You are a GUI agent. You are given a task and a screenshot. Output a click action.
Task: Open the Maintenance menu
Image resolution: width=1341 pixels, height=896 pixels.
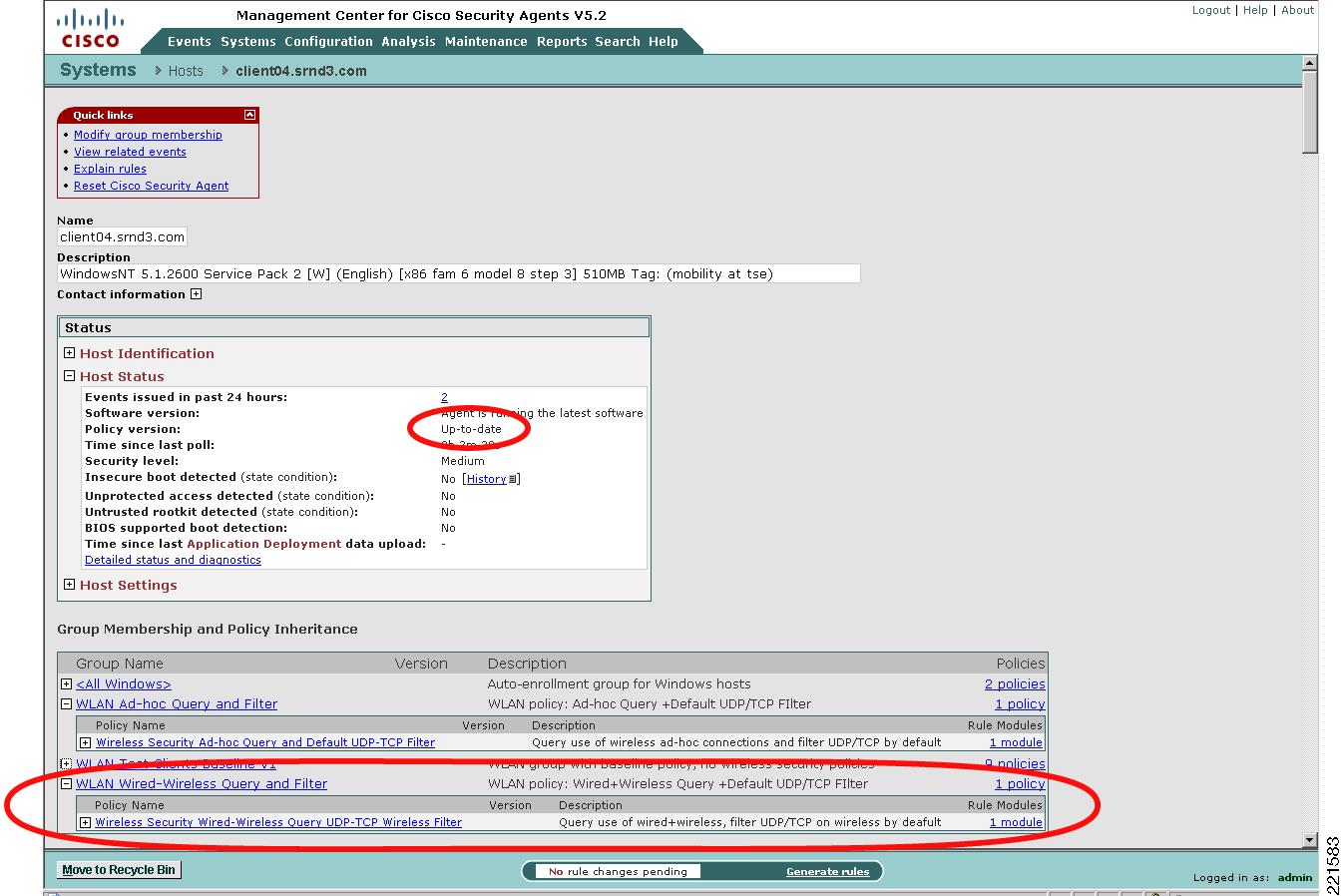486,42
